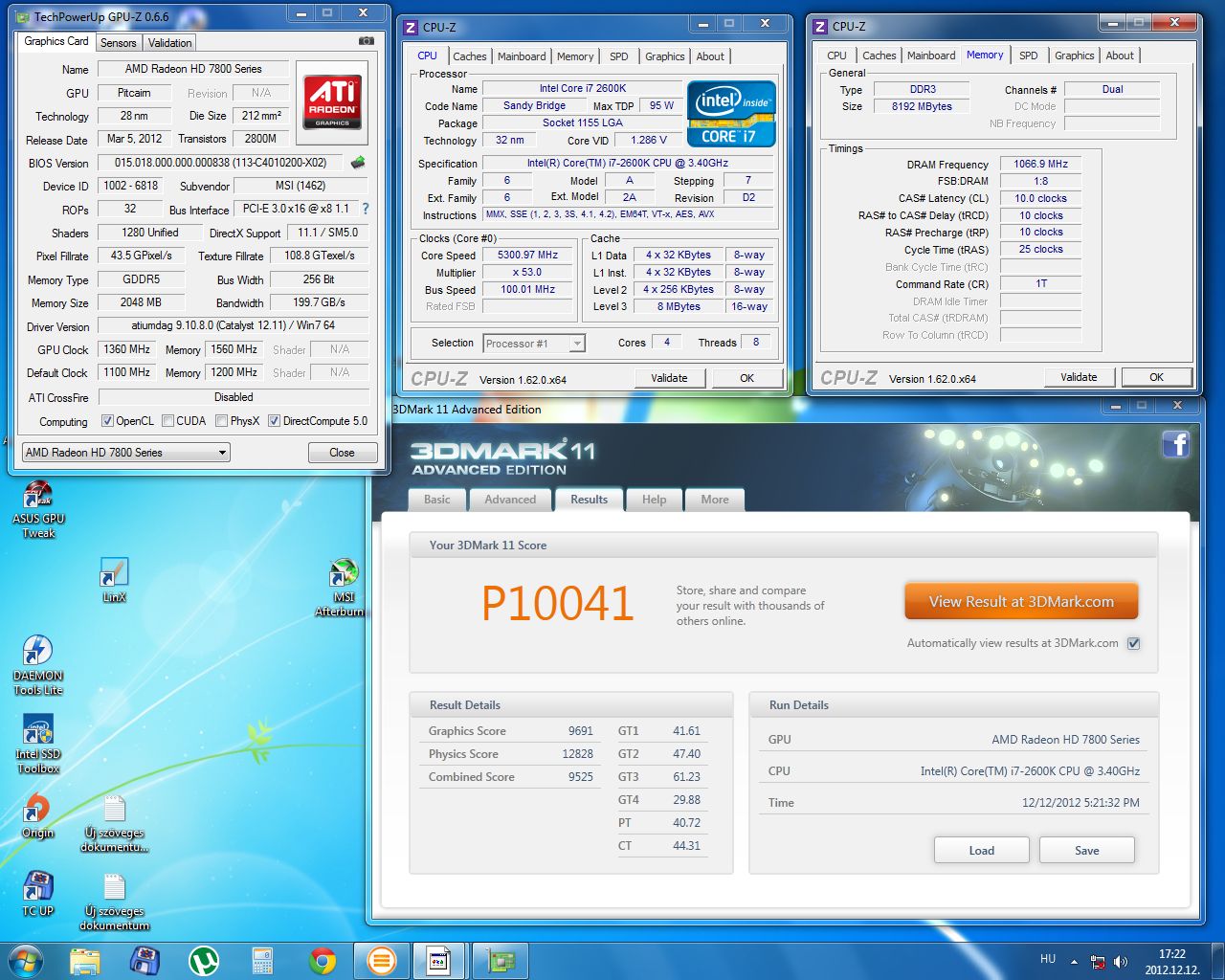The width and height of the screenshot is (1225, 980).
Task: Click Validate in the CPU-Z processor window
Action: 669,378
